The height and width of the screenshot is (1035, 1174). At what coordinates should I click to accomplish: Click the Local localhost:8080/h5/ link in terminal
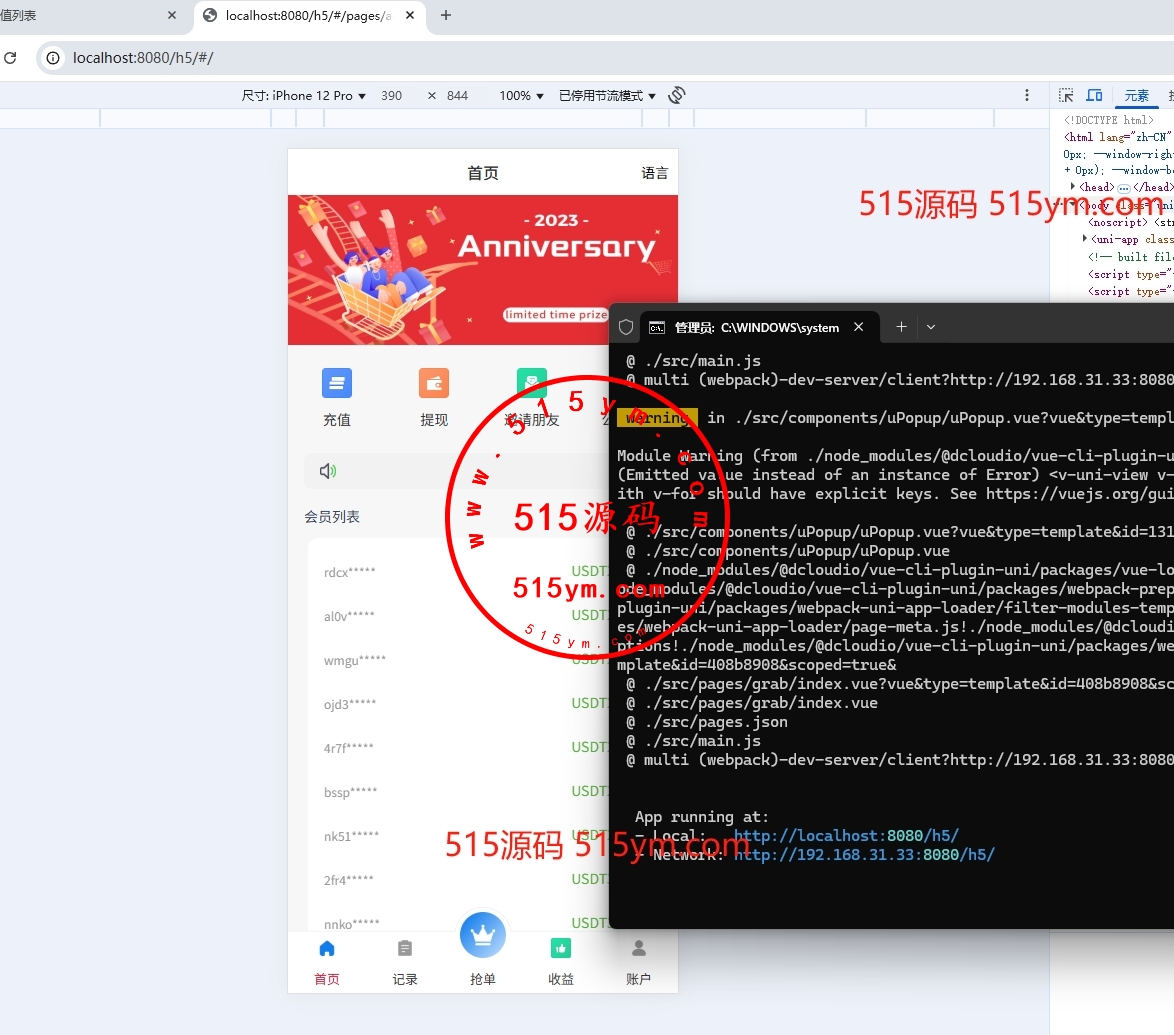[846, 836]
